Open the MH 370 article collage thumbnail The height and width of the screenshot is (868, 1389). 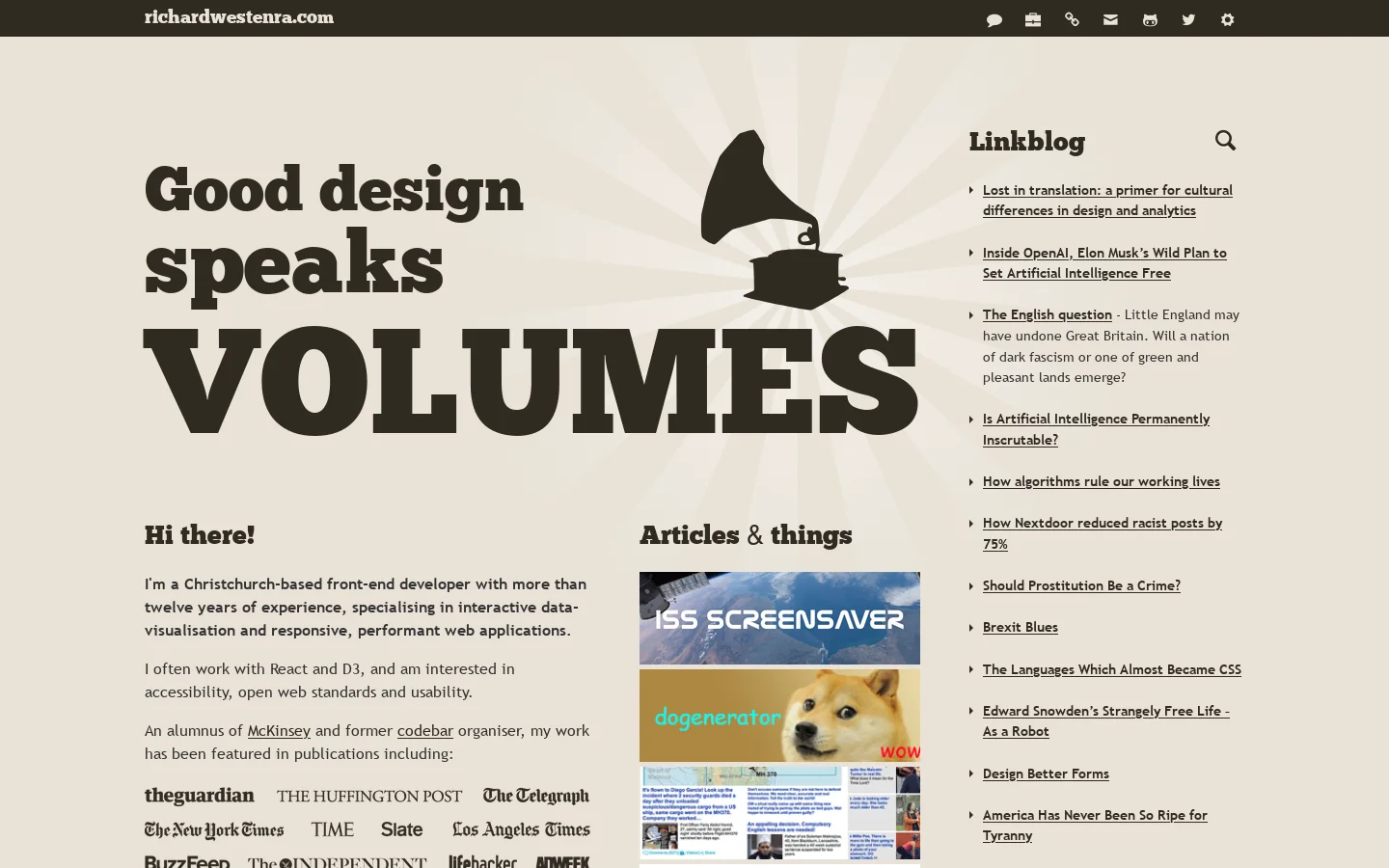[779, 813]
